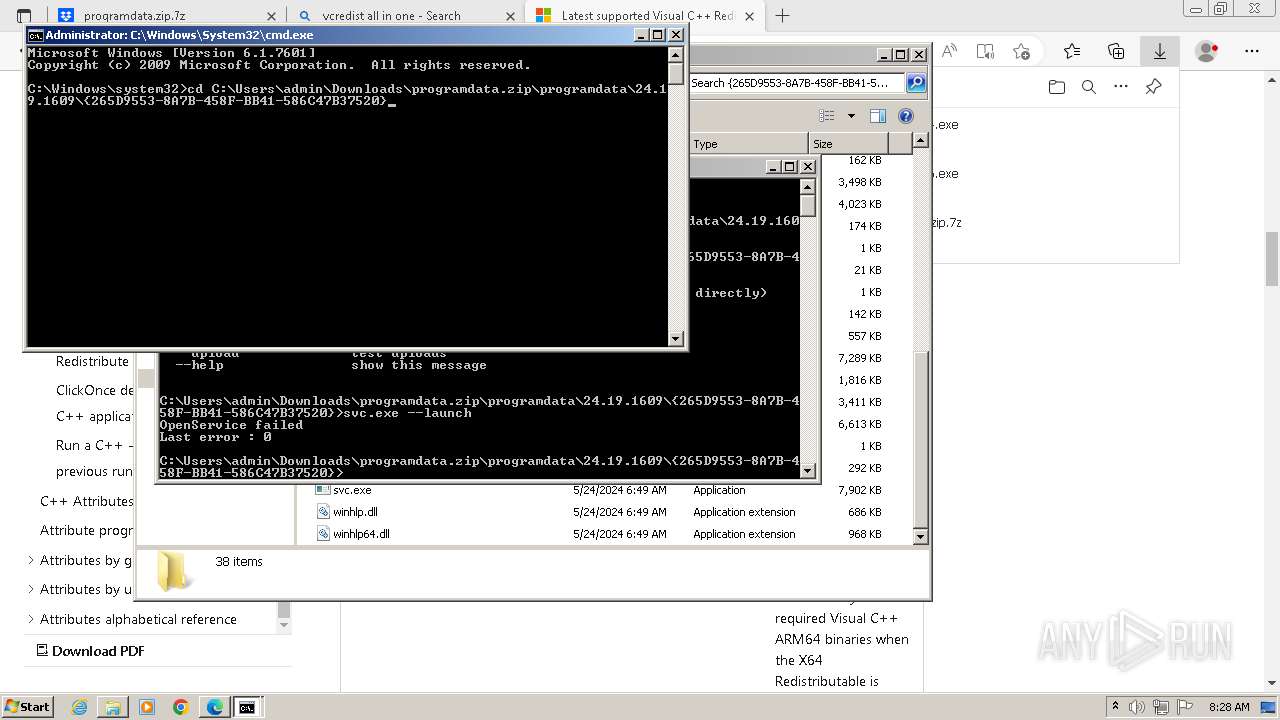Open Redistribute sidebar link

tap(92, 361)
